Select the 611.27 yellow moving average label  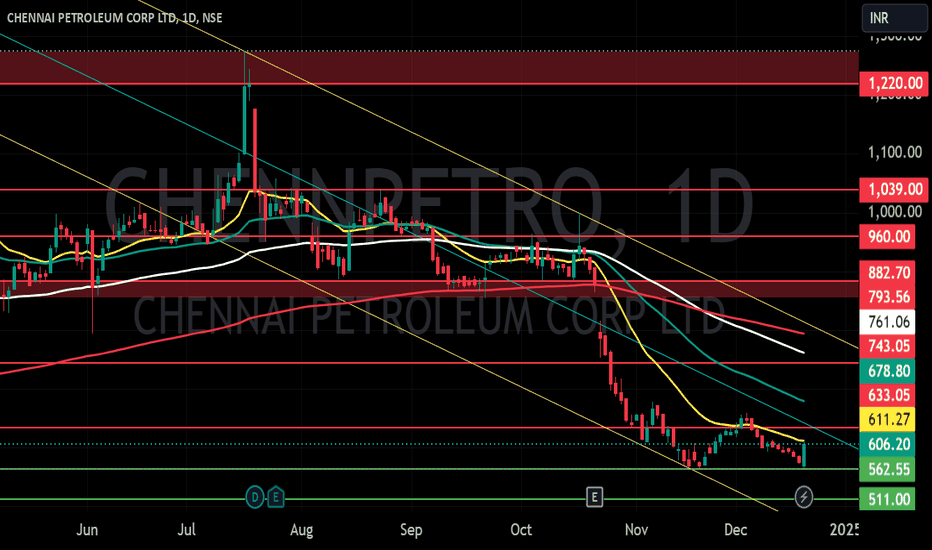click(x=889, y=420)
